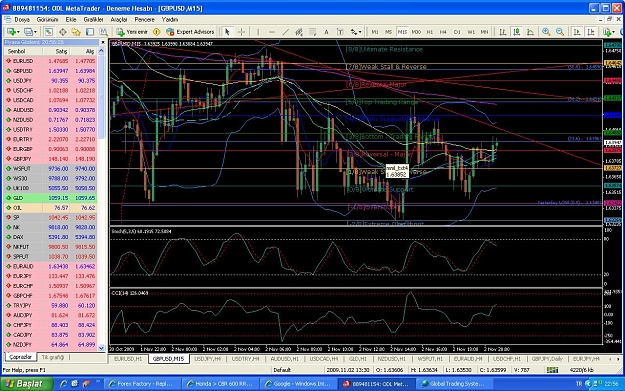
Task: Toggle chart auto scroll icon
Action: point(577,32)
